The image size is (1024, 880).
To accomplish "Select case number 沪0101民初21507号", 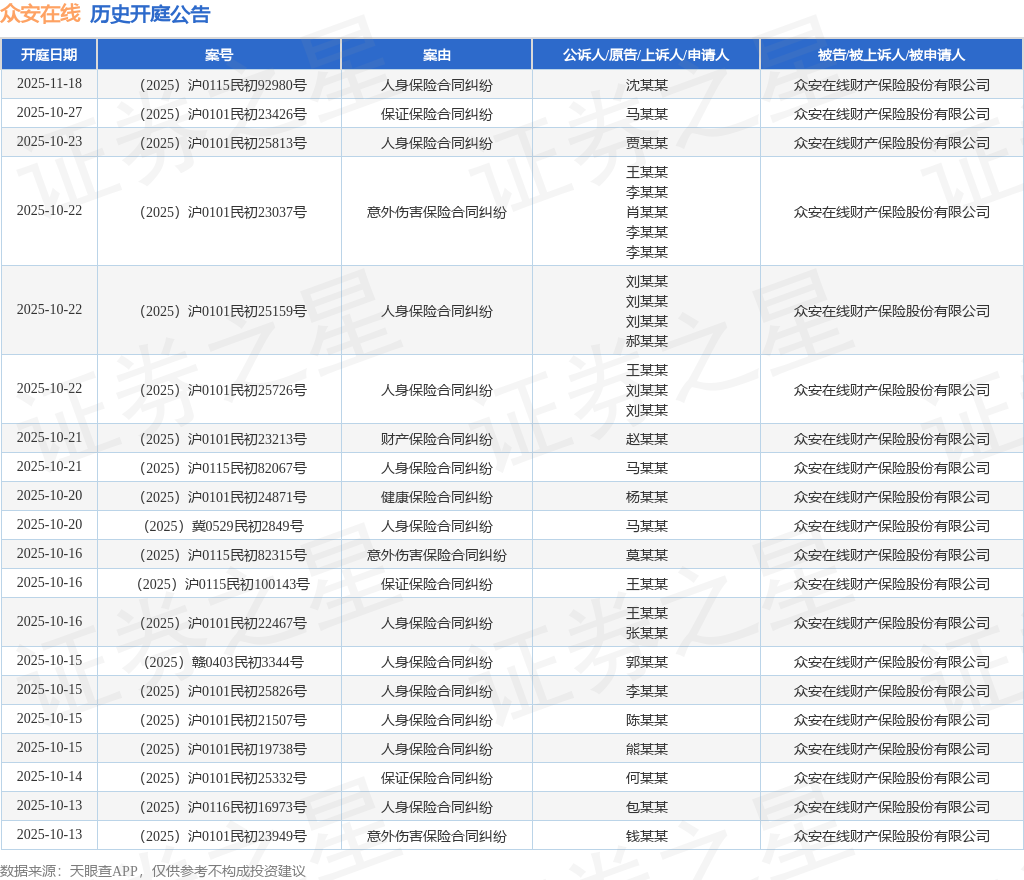I will coord(247,721).
